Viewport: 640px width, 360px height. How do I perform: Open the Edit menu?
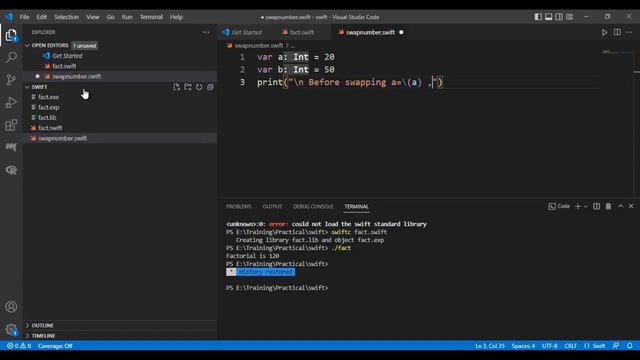(x=42, y=17)
